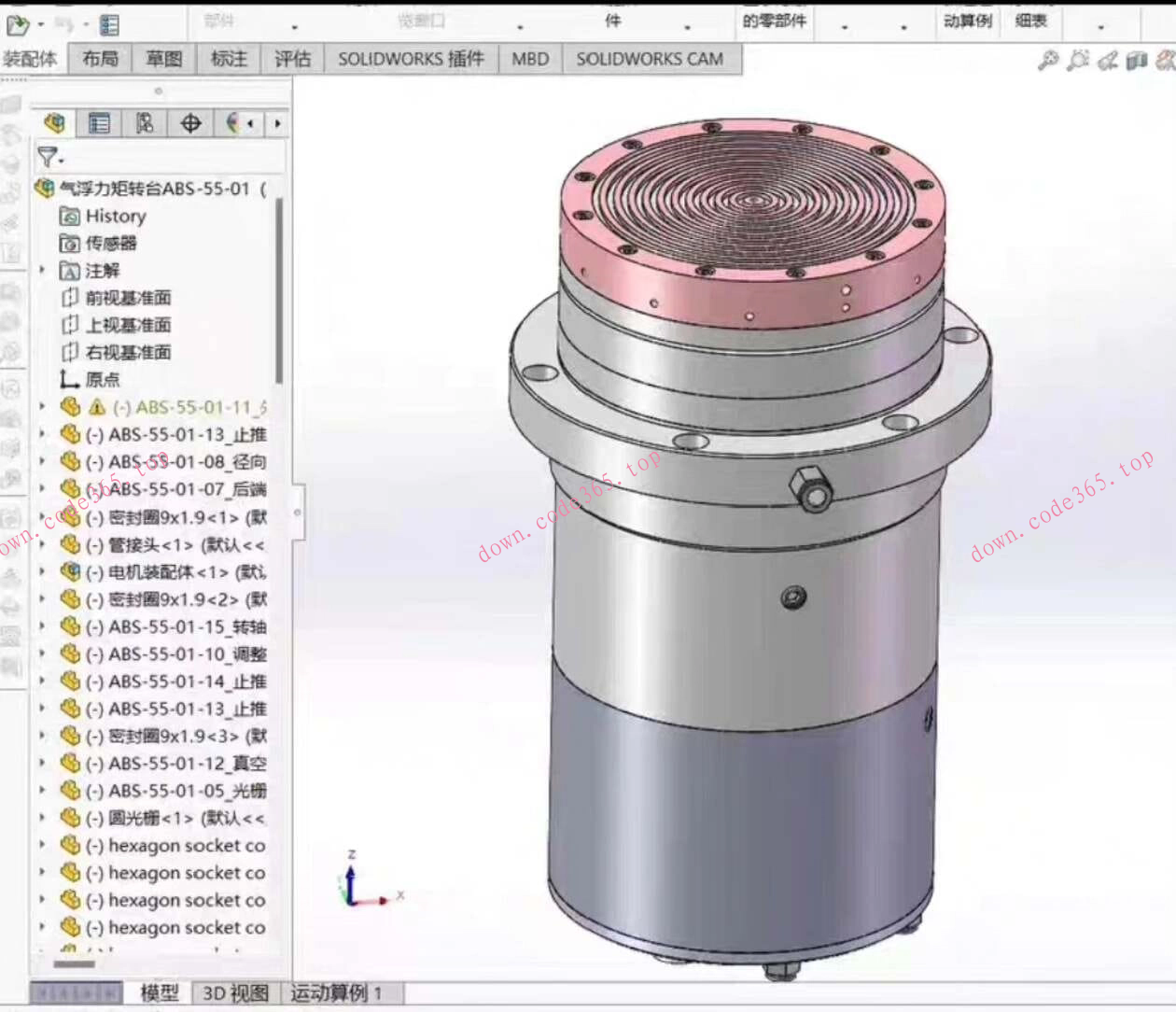Click the Section View icon
This screenshot has height=1012, width=1176.
click(1136, 61)
